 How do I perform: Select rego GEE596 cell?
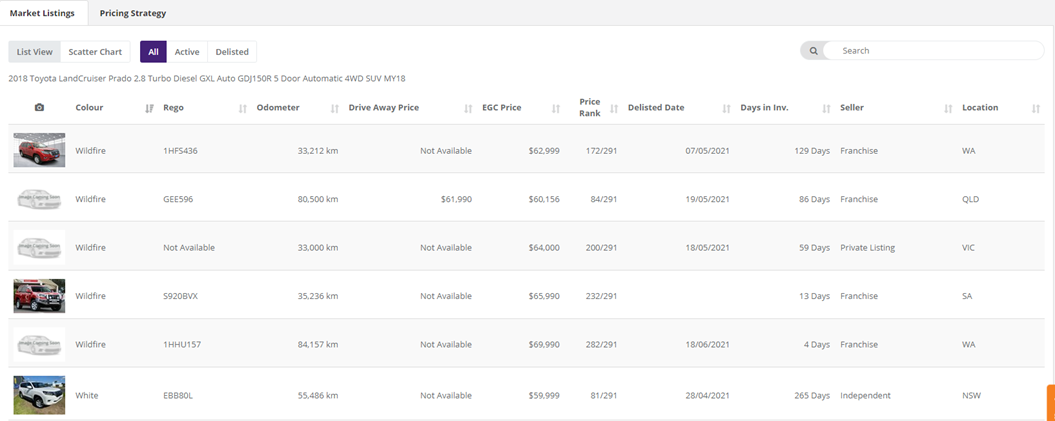pyautogui.click(x=178, y=200)
